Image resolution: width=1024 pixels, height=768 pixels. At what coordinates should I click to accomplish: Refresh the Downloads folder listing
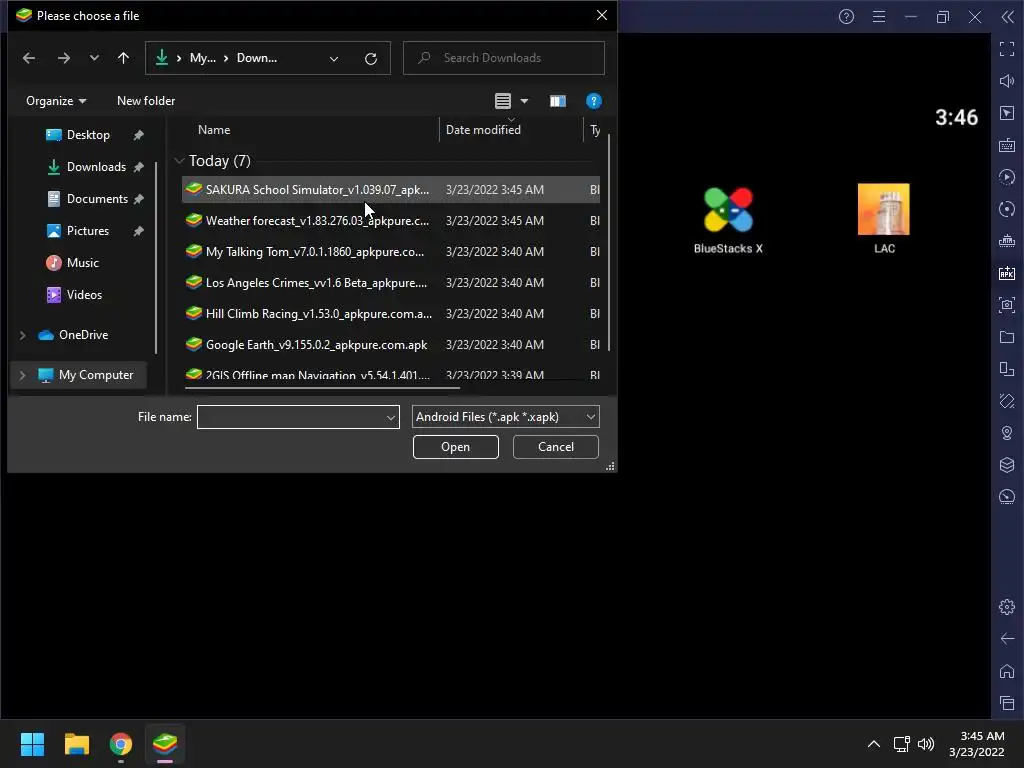coord(371,58)
